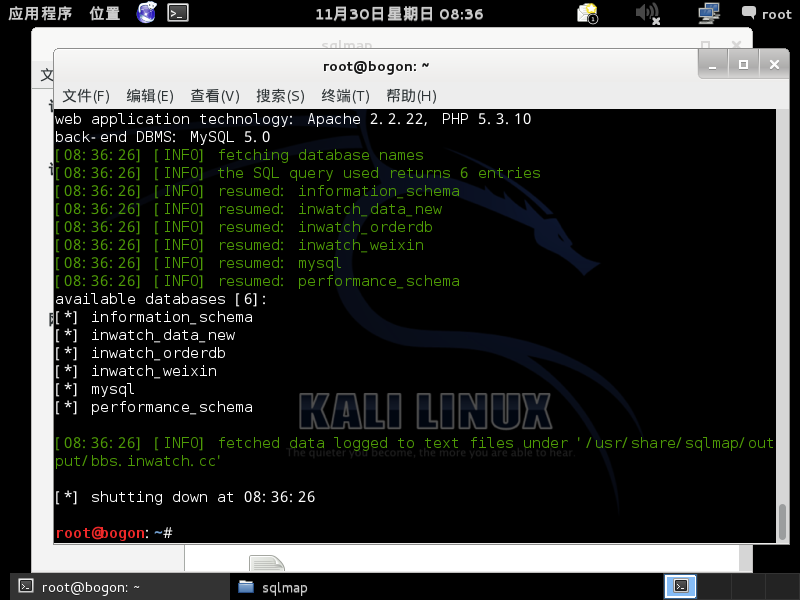
Task: Open the 查看(V) menu in terminal
Action: (x=215, y=96)
